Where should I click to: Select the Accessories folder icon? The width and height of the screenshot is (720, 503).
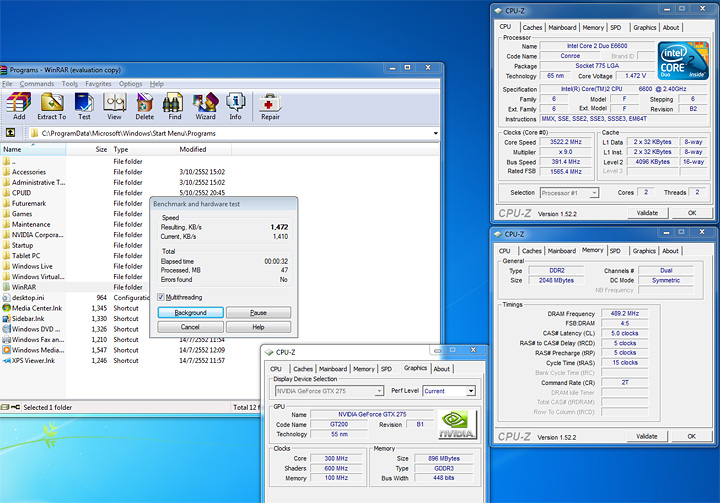[x=6, y=172]
